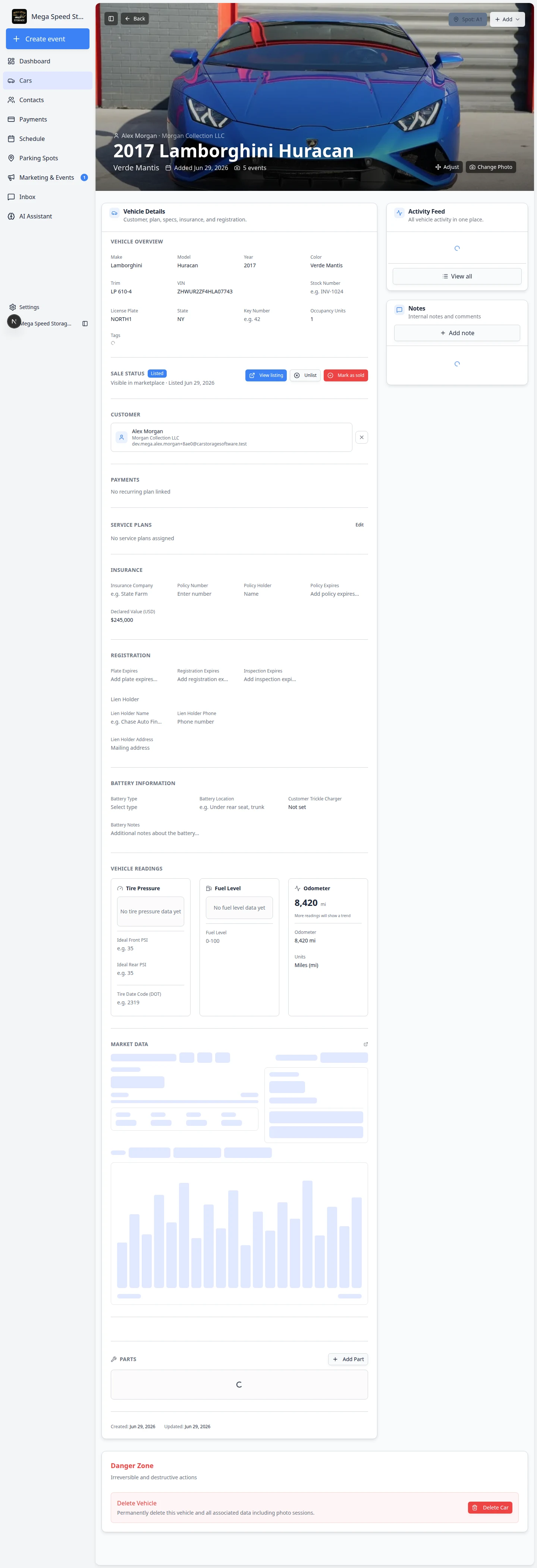Enter the Policy Number
The width and height of the screenshot is (537, 1568).
205,594
